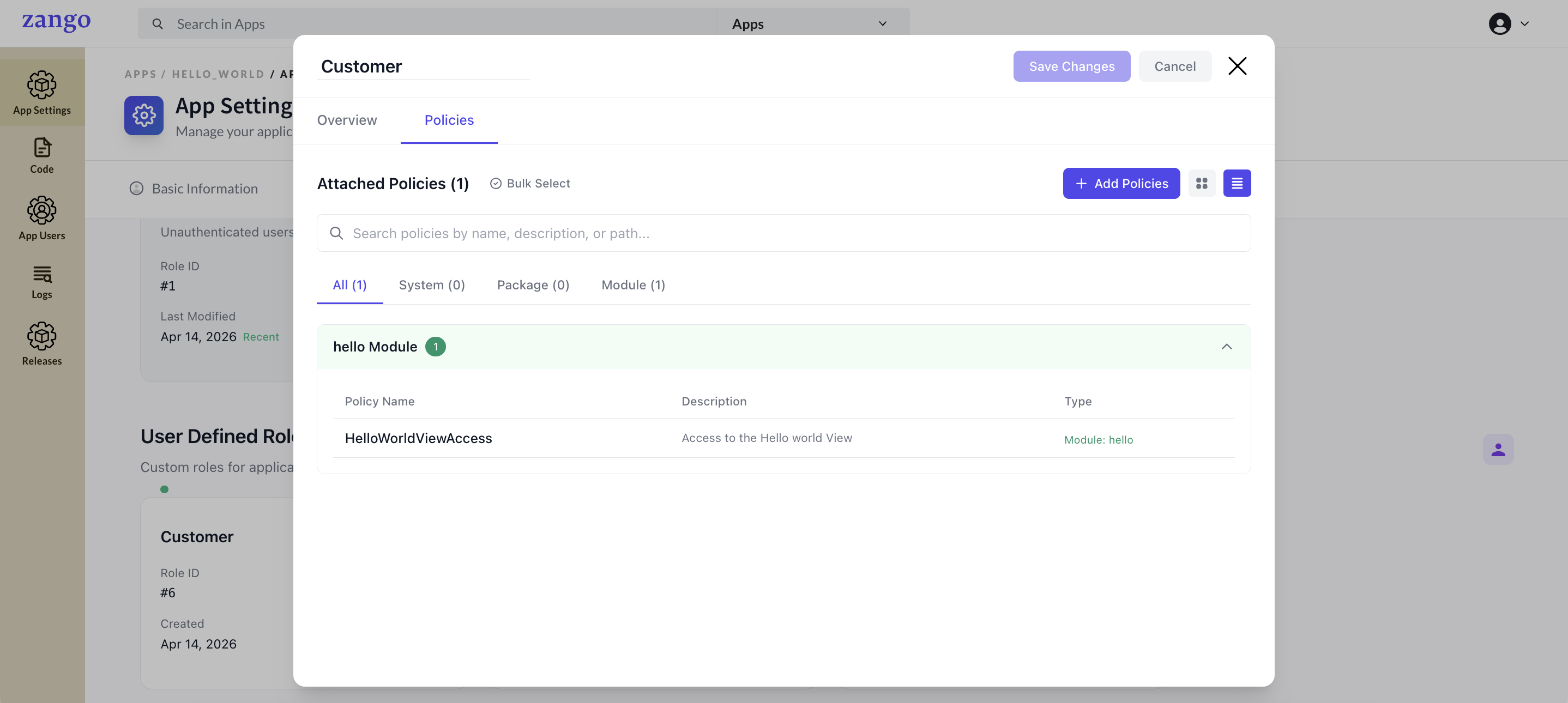
Task: Click the App Settings gear badge icon
Action: [x=144, y=115]
